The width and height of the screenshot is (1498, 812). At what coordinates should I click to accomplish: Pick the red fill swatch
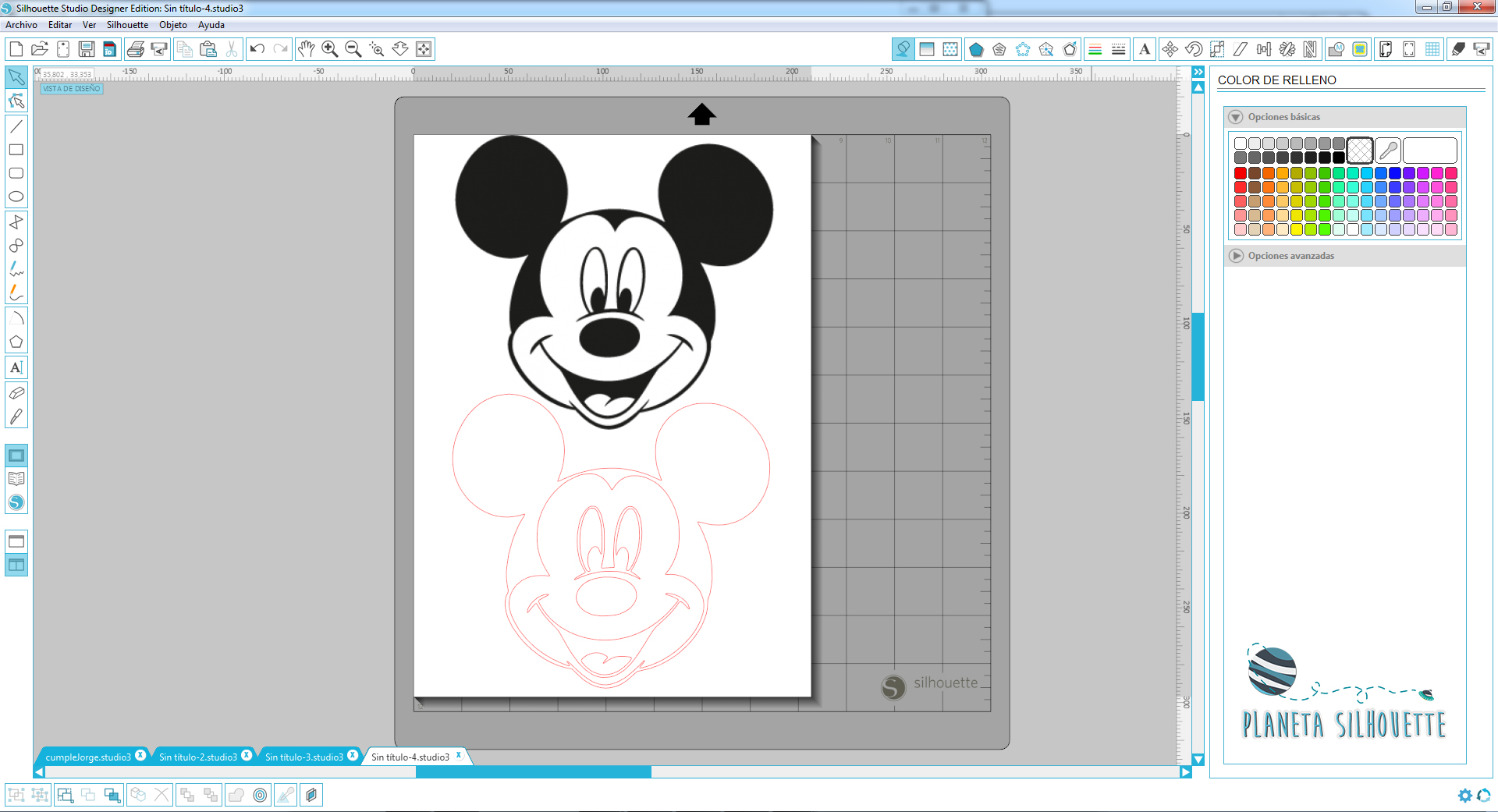click(1241, 173)
